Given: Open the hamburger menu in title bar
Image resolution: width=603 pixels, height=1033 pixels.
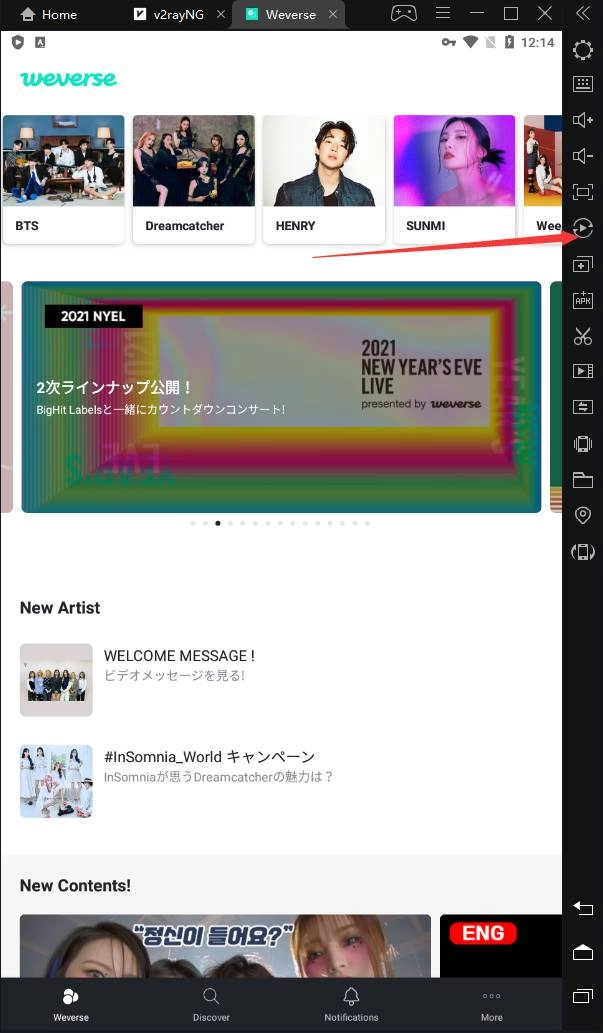Looking at the screenshot, I should pos(443,13).
